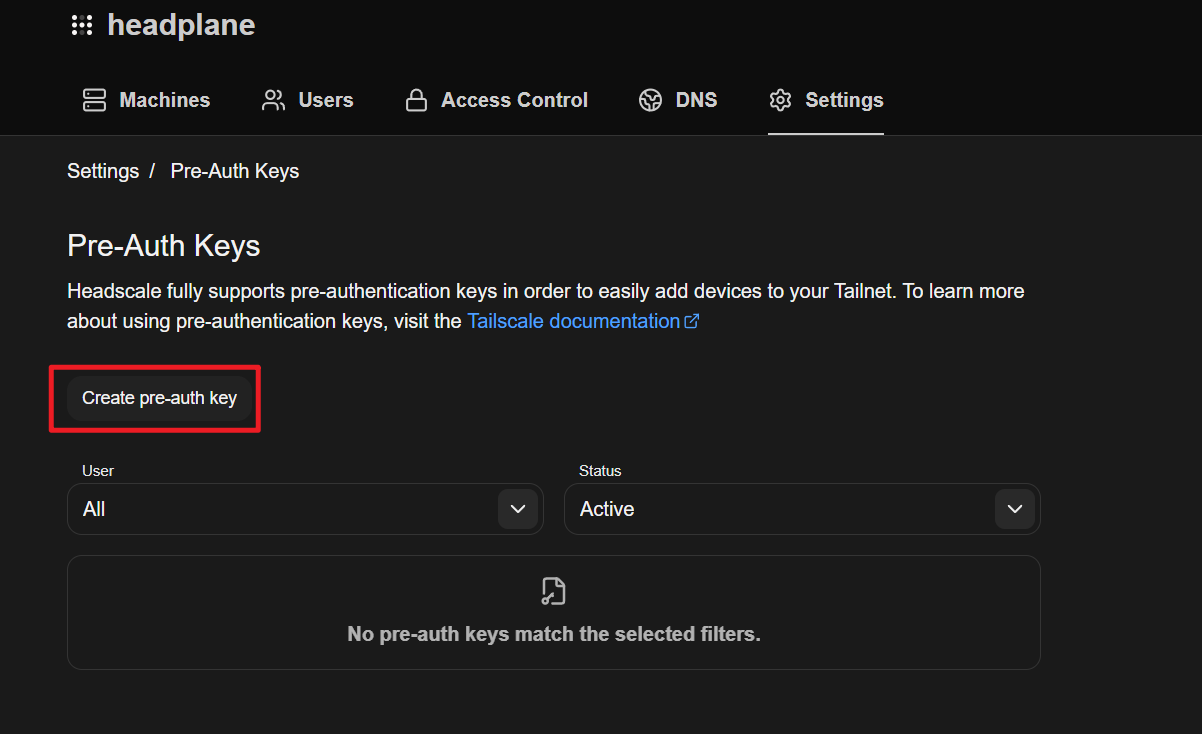The width and height of the screenshot is (1202, 734).
Task: Select the Settings tab label
Action: 844,100
